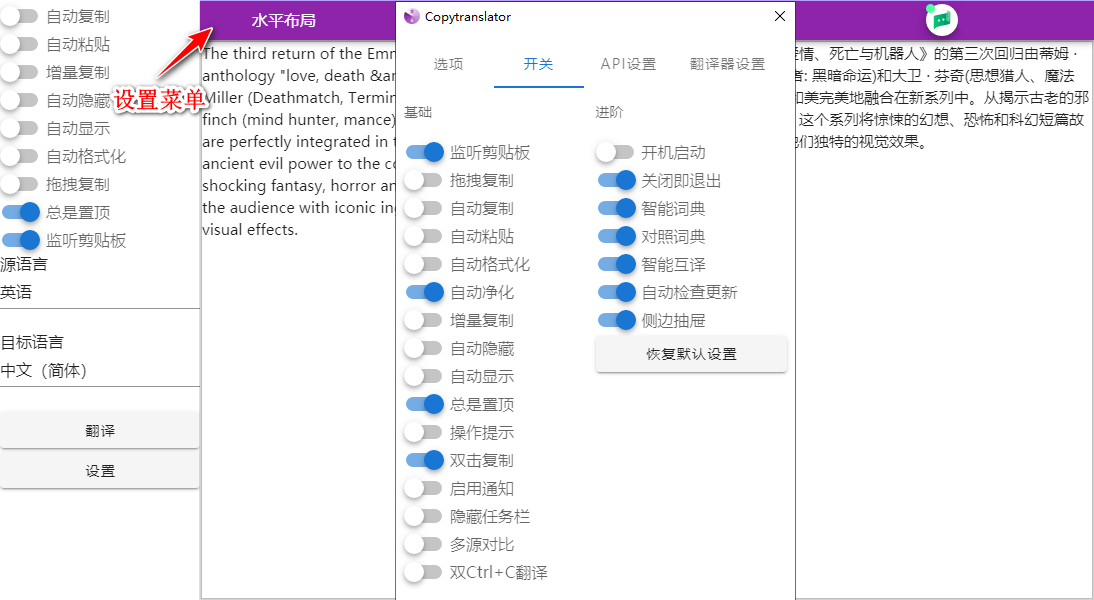Enable 自动复制 in the settings dialog
Image resolution: width=1094 pixels, height=600 pixels.
[x=425, y=208]
